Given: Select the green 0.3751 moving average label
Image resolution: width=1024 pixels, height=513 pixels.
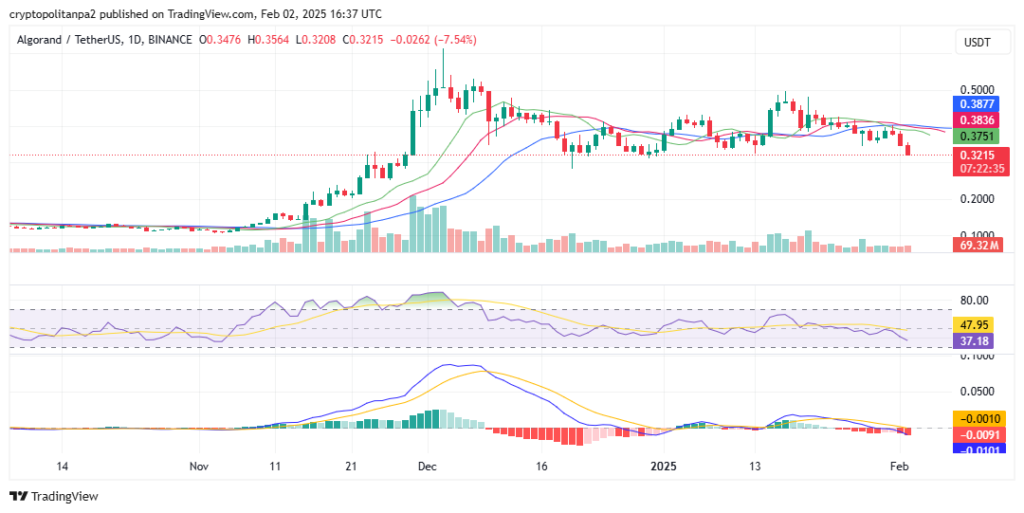Looking at the screenshot, I should tap(976, 136).
